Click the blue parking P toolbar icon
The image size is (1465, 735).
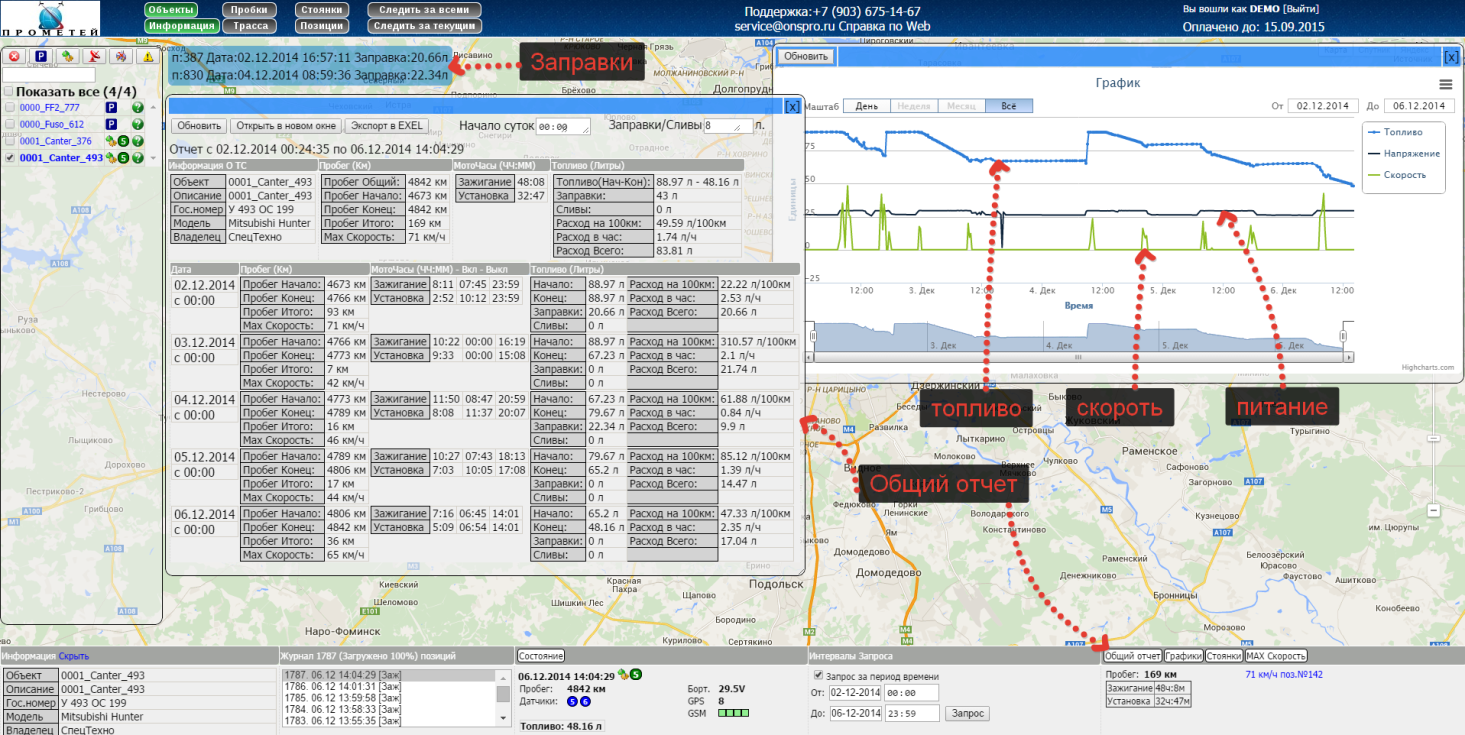pyautogui.click(x=41, y=57)
